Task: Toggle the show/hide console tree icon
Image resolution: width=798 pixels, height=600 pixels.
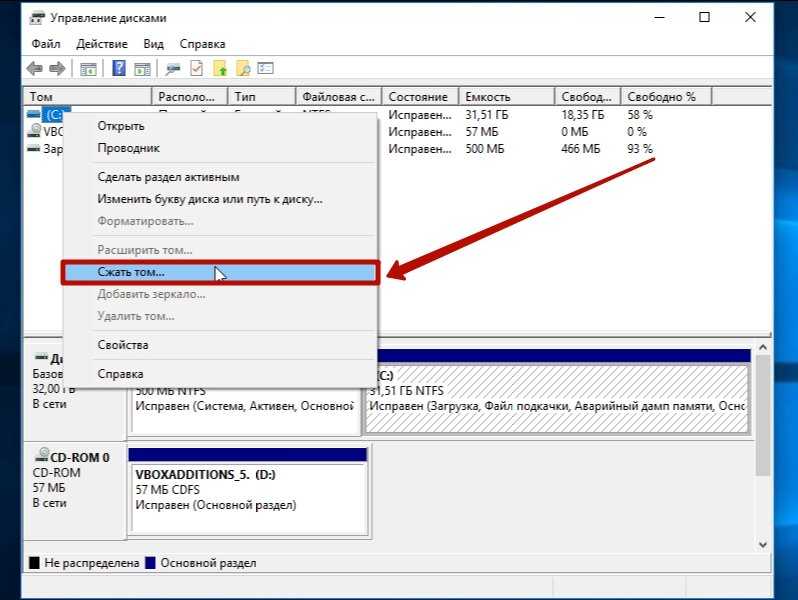Action: pos(88,69)
